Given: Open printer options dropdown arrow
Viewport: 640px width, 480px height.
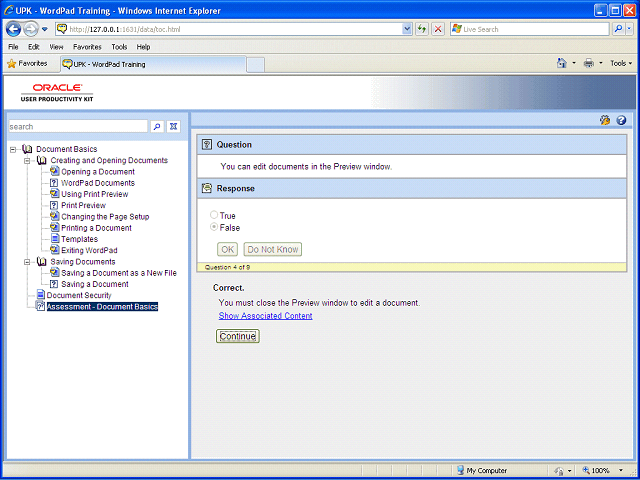Looking at the screenshot, I should pos(600,63).
